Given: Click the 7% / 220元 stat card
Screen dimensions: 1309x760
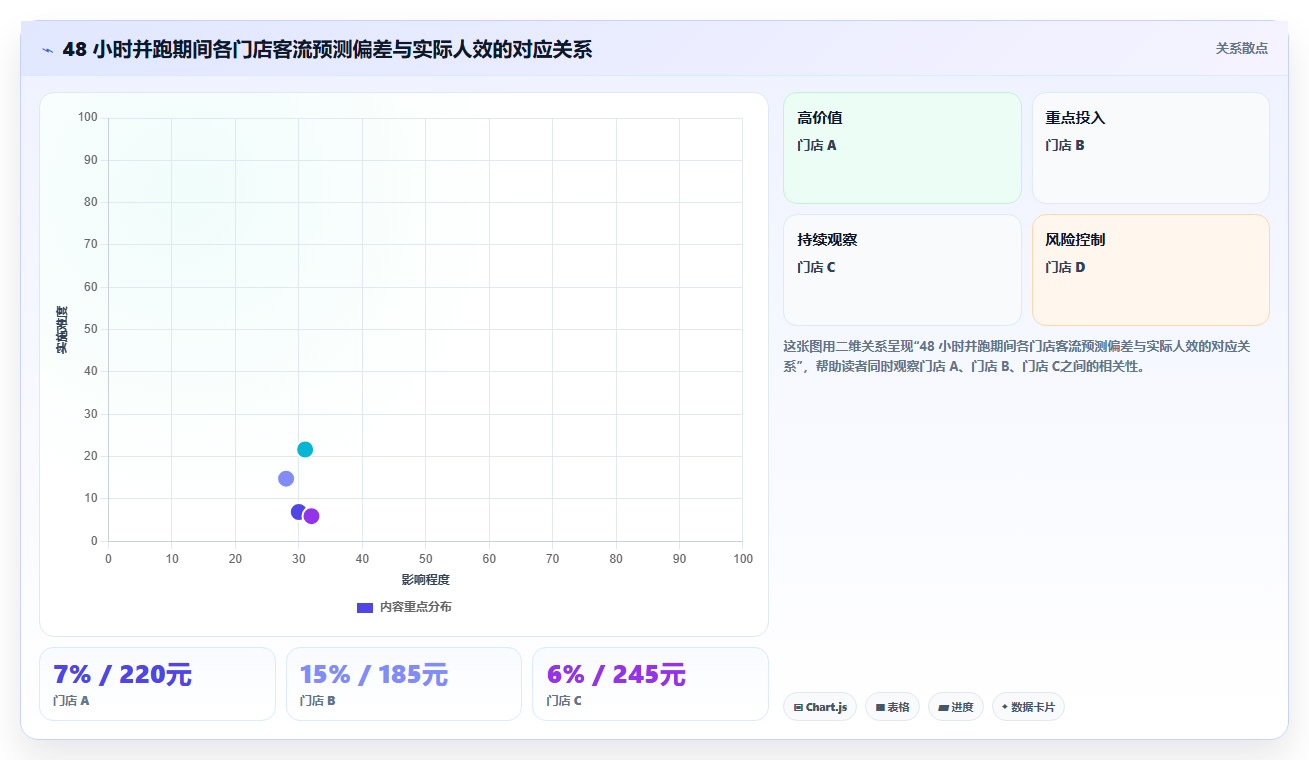Looking at the screenshot, I should click(157, 684).
